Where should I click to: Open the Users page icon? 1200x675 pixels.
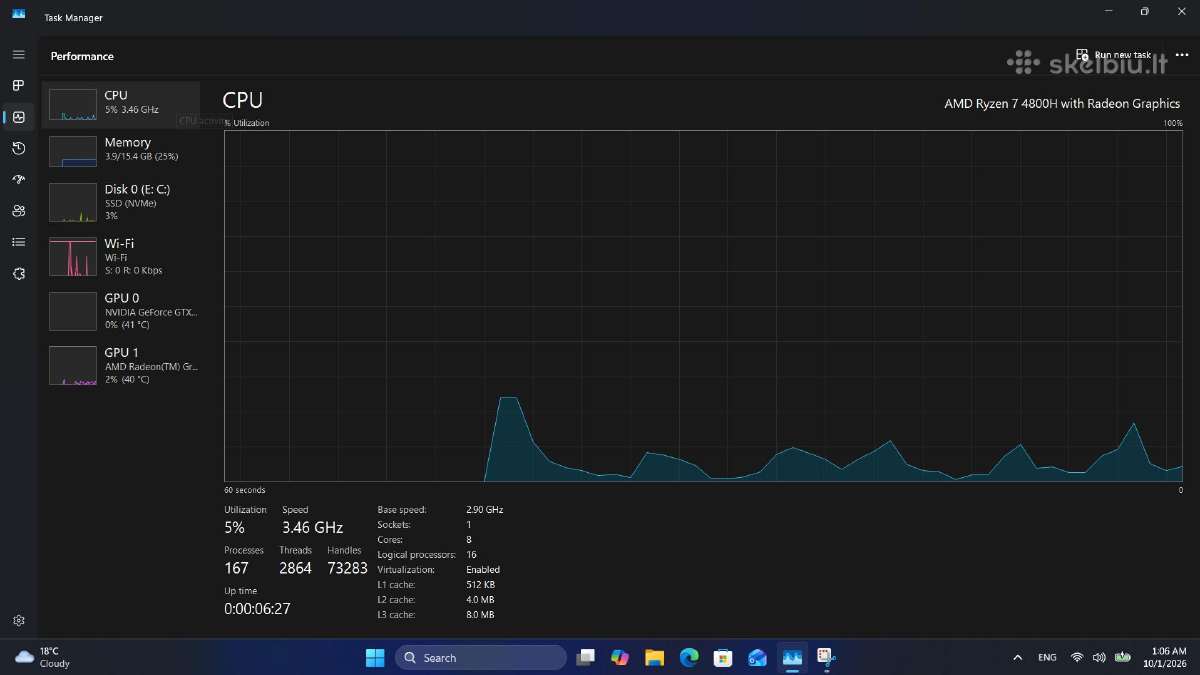coord(18,211)
